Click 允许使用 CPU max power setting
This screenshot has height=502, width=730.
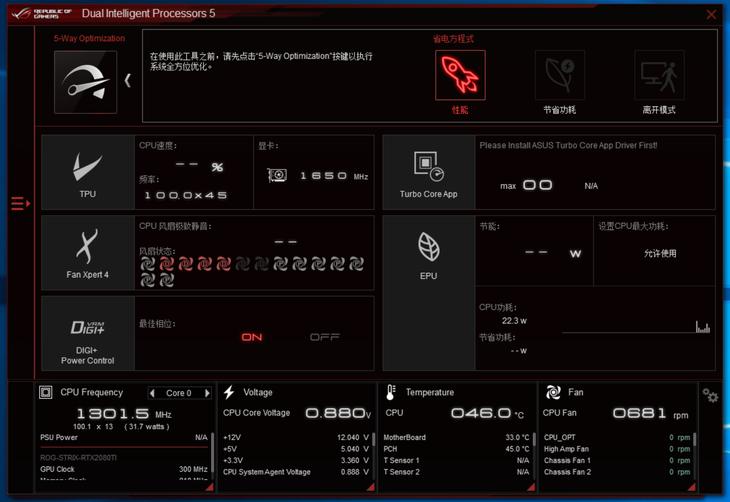point(660,253)
